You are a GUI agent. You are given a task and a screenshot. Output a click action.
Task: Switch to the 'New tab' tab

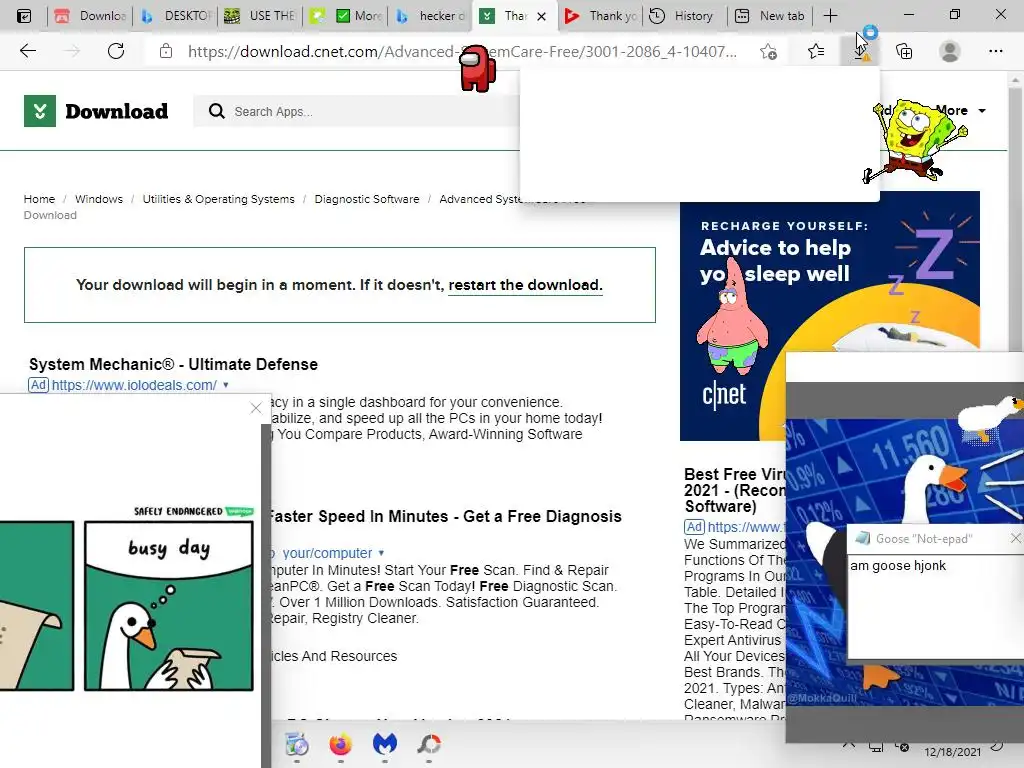[771, 16]
